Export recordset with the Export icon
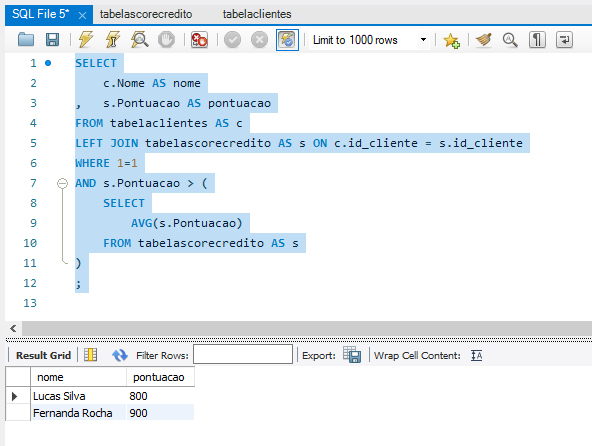 [352, 355]
